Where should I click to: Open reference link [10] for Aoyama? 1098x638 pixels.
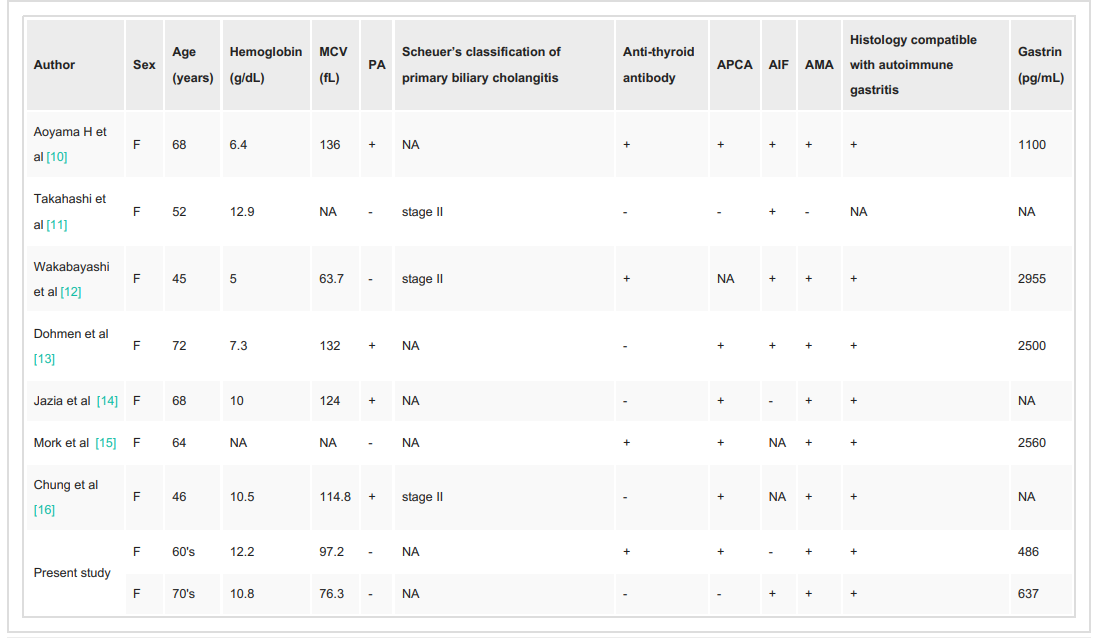tap(57, 158)
